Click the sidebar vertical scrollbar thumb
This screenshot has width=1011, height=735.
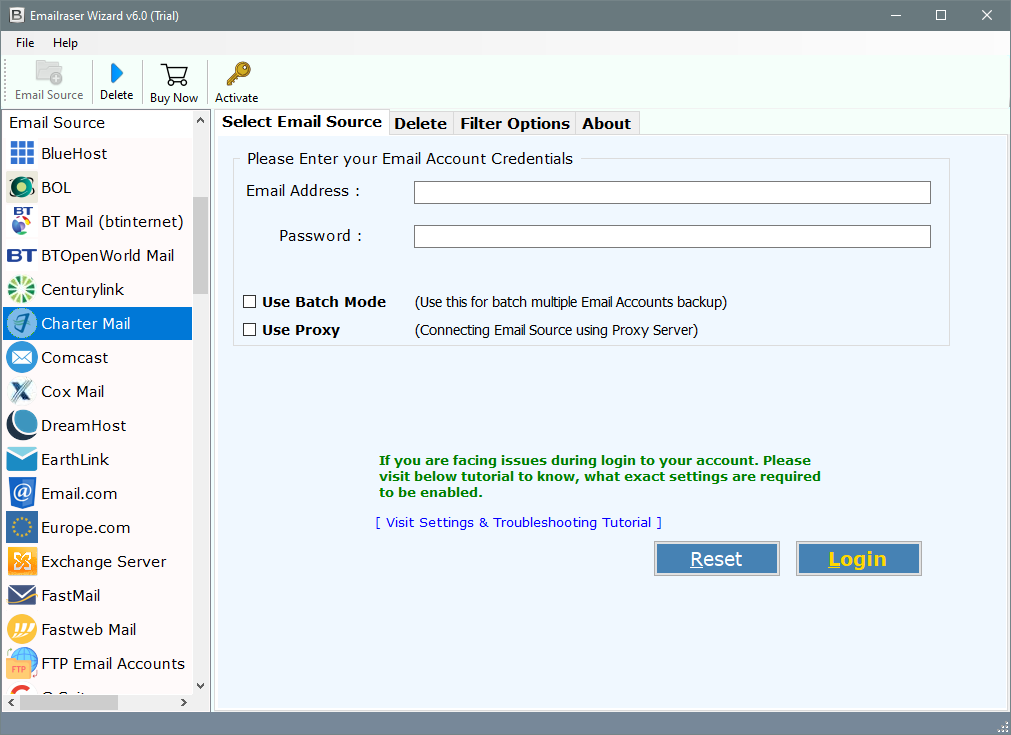pyautogui.click(x=201, y=245)
